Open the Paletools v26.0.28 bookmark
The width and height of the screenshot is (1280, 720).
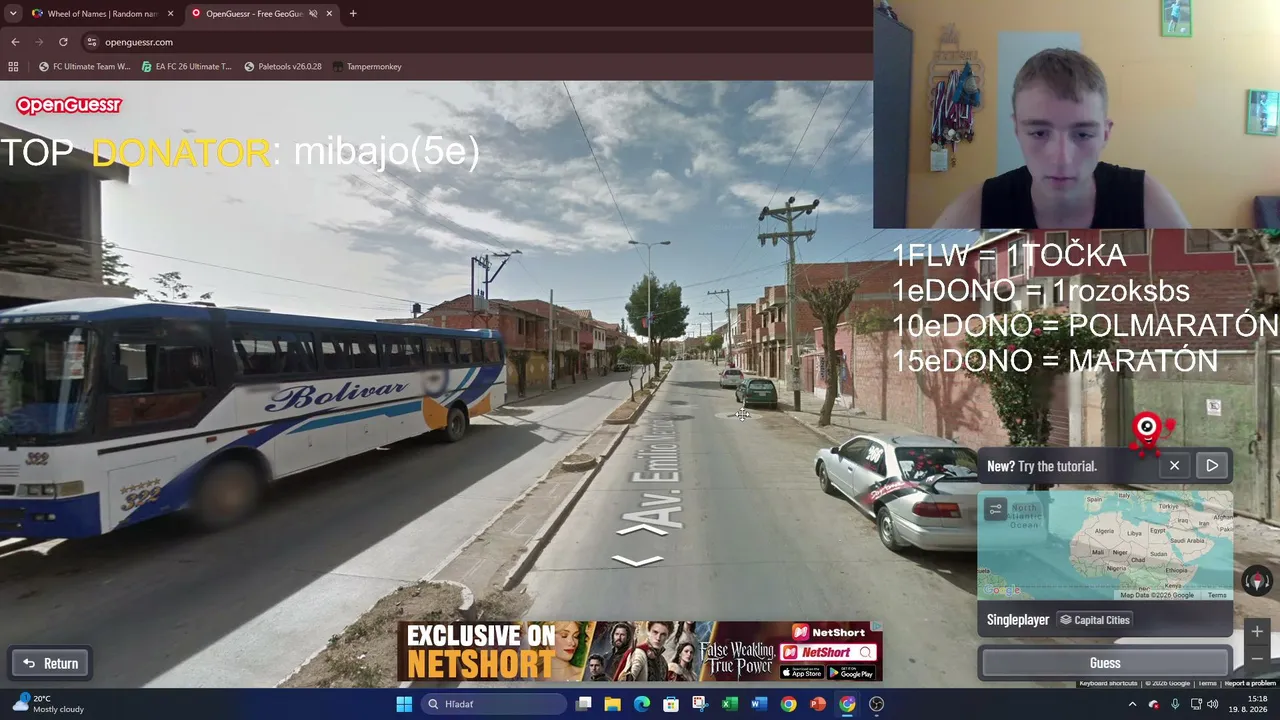point(283,67)
